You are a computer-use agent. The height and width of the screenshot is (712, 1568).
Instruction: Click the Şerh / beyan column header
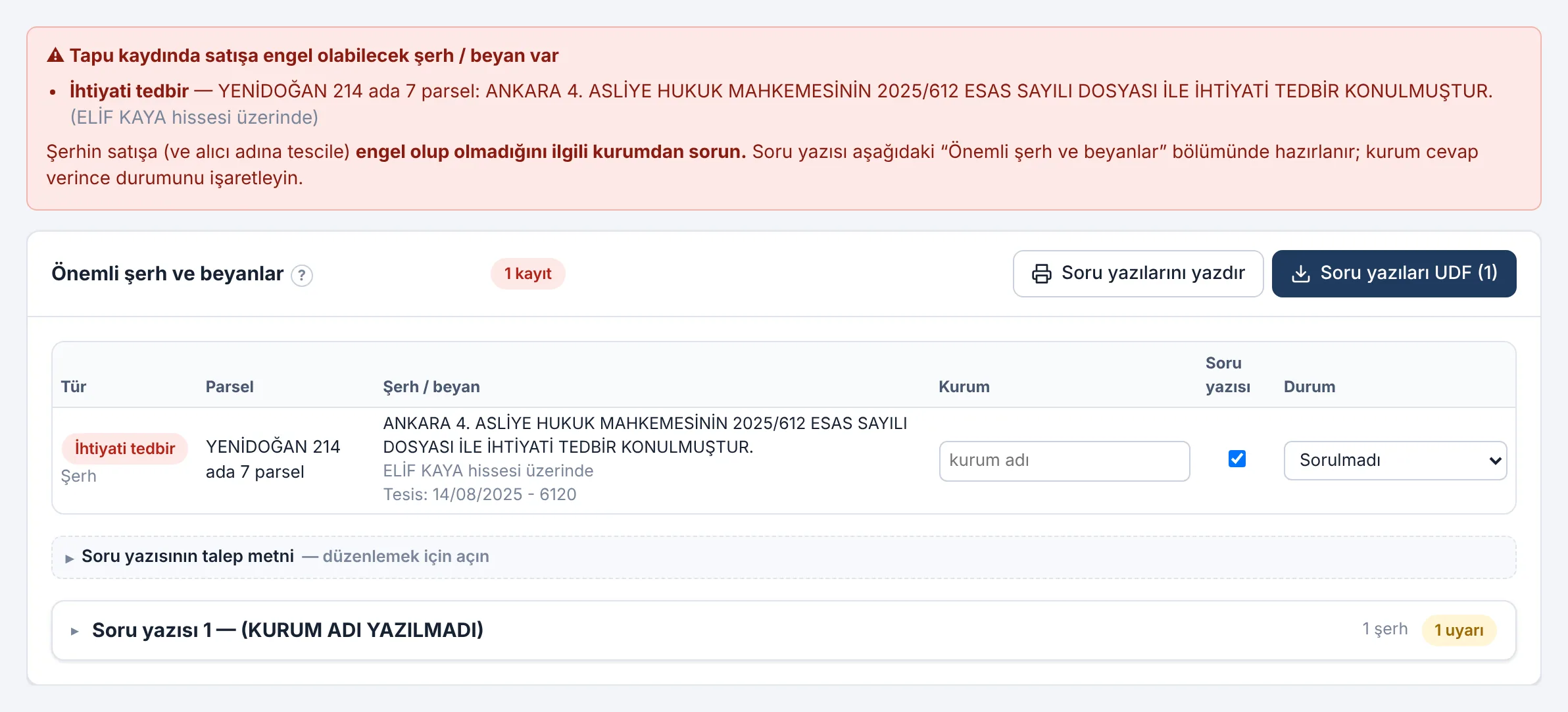coord(431,387)
